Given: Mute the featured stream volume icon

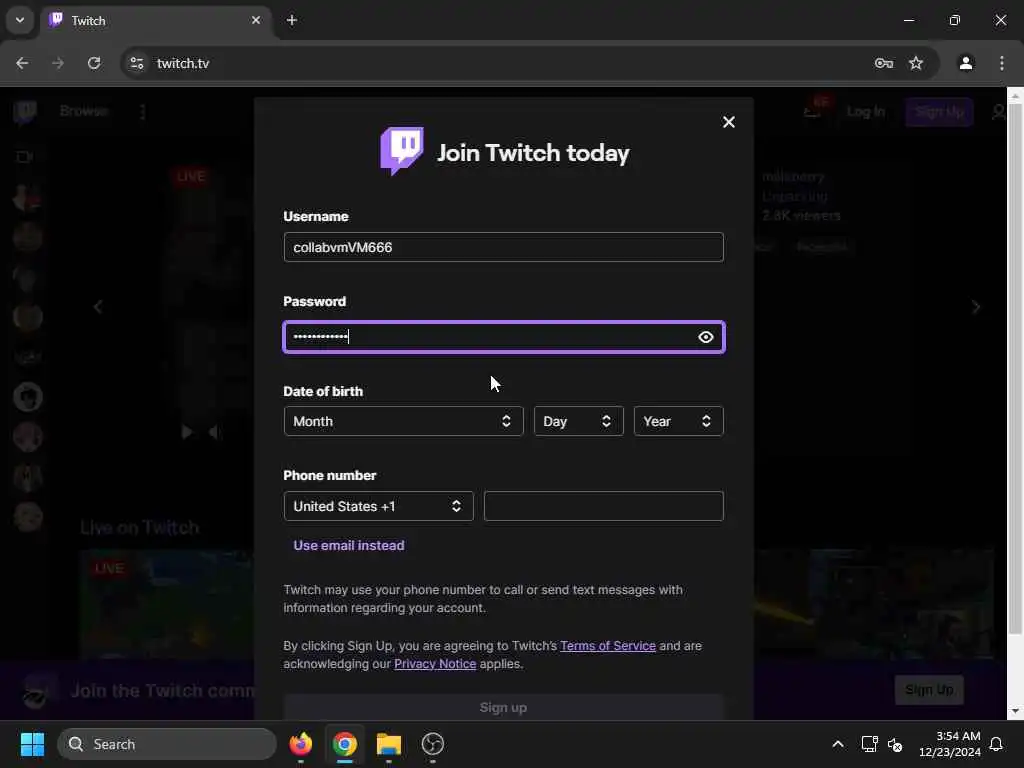Looking at the screenshot, I should coord(214,432).
